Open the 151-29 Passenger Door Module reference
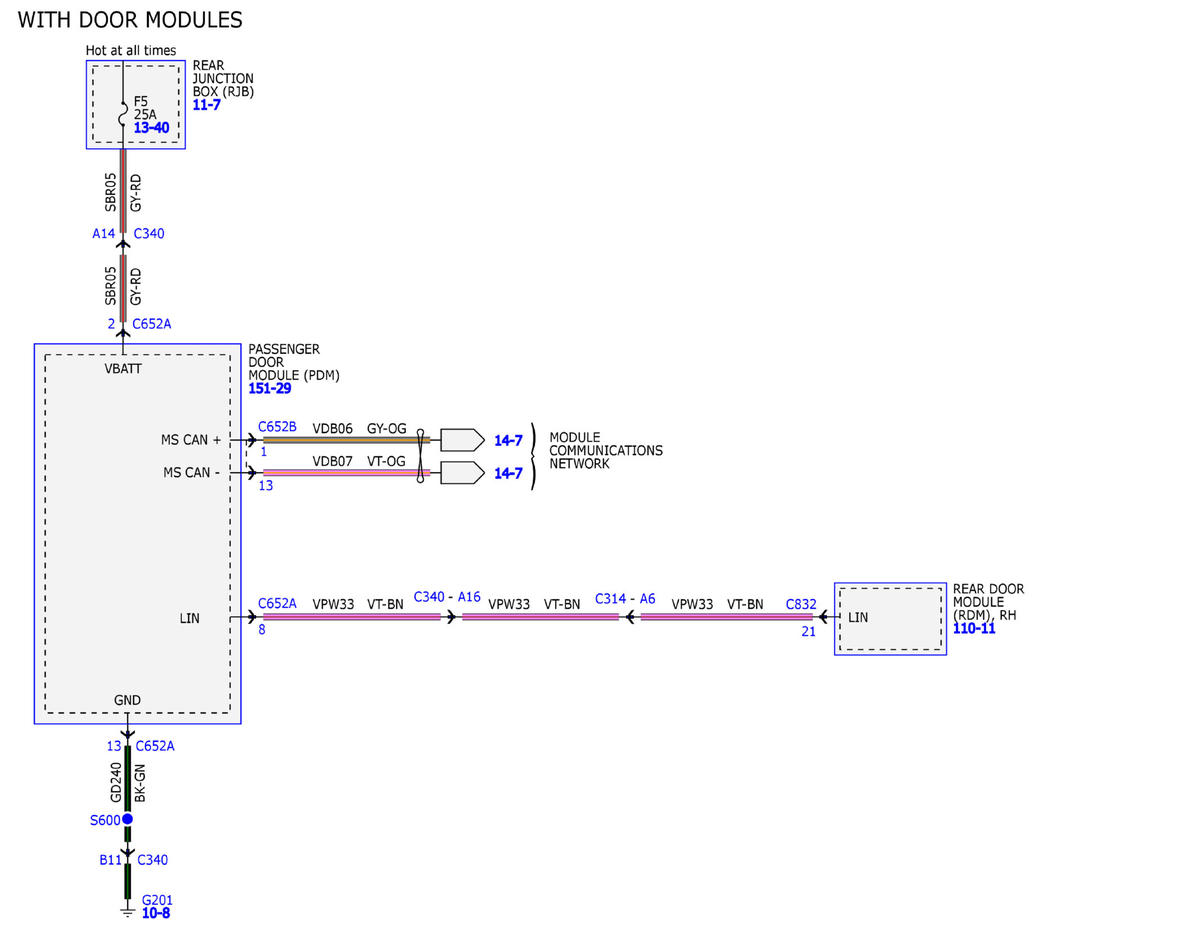Image resolution: width=1200 pixels, height=927 pixels. 270,388
